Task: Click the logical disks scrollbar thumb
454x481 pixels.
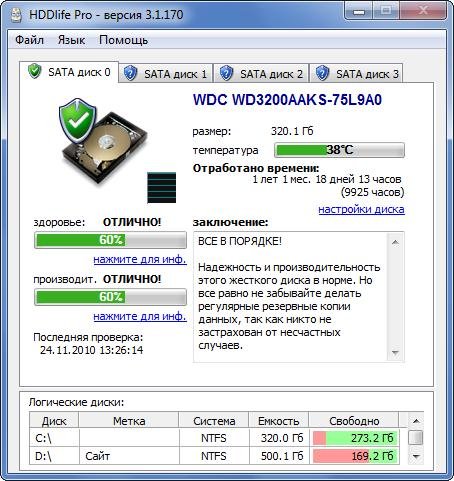Action: [x=416, y=437]
